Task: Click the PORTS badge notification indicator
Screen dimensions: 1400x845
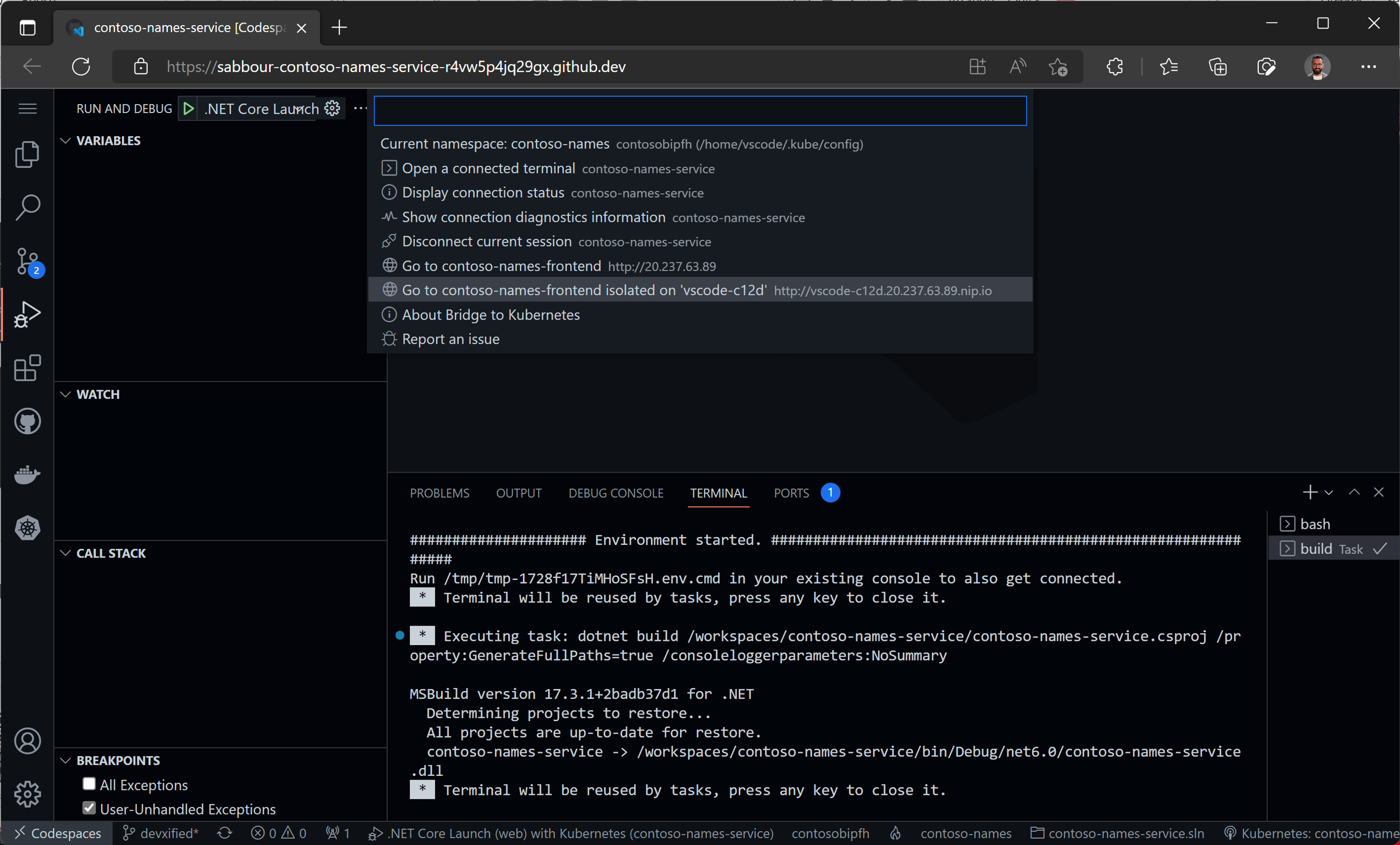Action: click(829, 492)
